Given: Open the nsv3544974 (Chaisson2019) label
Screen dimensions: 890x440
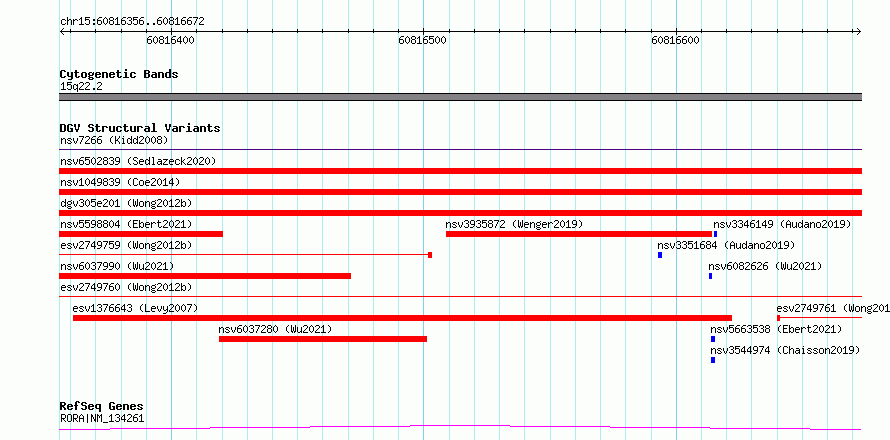Looking at the screenshot, I should [786, 350].
